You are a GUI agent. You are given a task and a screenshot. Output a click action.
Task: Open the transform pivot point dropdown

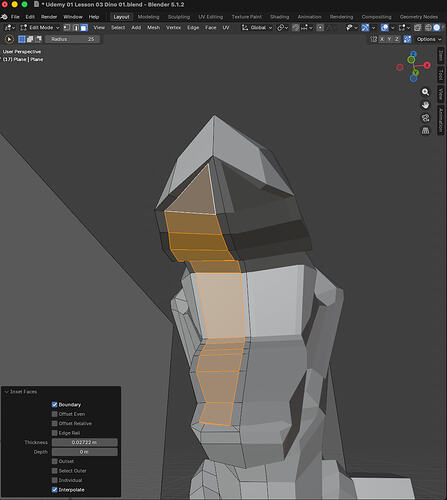point(283,28)
